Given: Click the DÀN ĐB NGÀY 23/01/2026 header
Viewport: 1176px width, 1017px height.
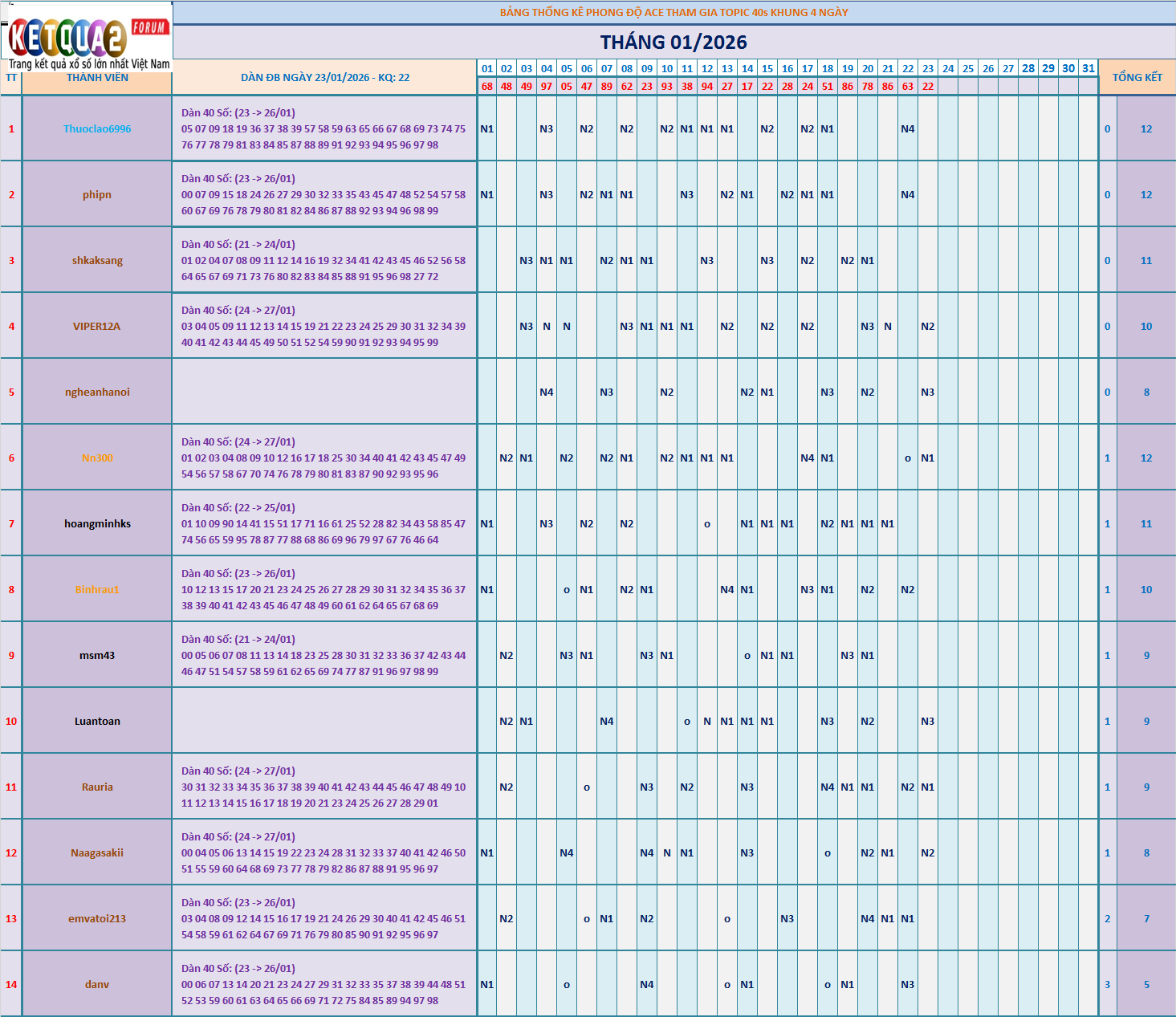Looking at the screenshot, I should [325, 78].
